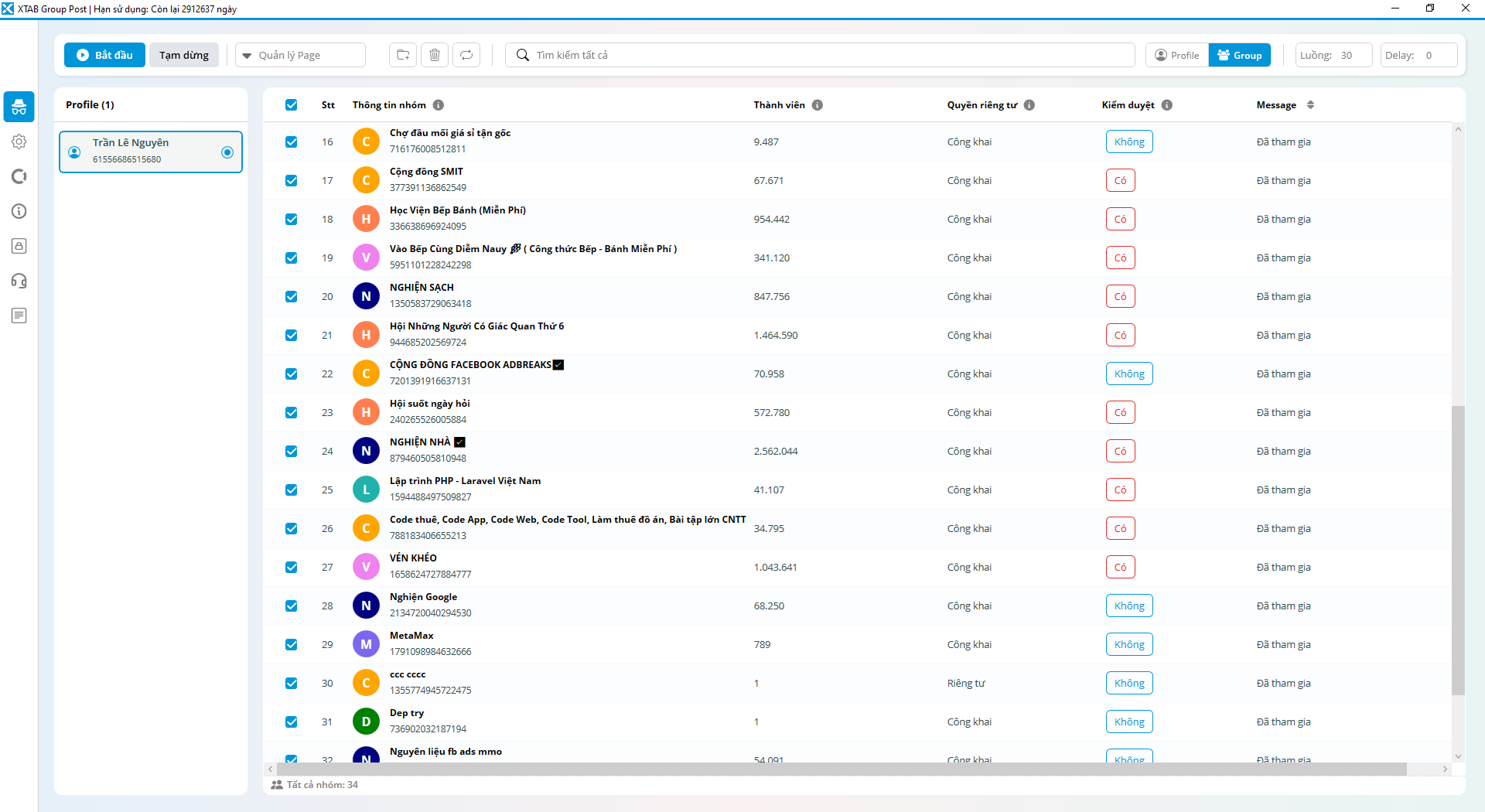1485x812 pixels.
Task: Click the reload loop toolbar icon
Action: point(466,55)
